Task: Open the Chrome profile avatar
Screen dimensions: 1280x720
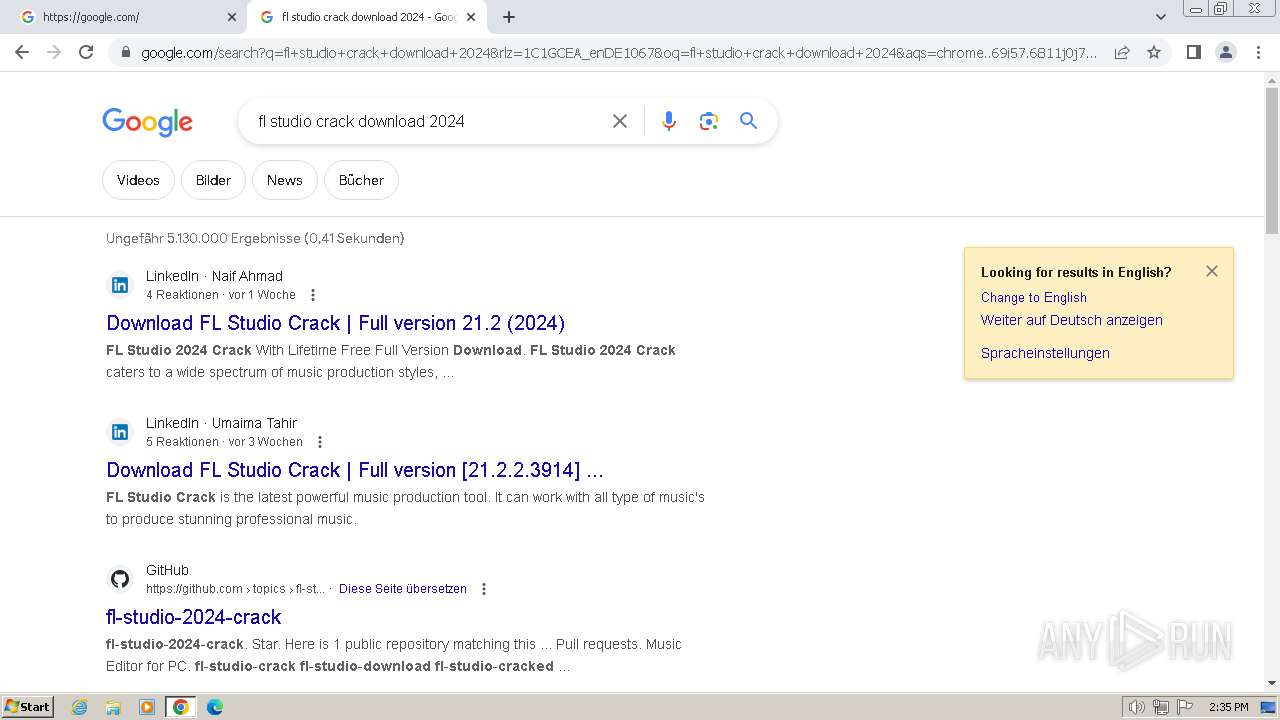Action: click(1225, 53)
